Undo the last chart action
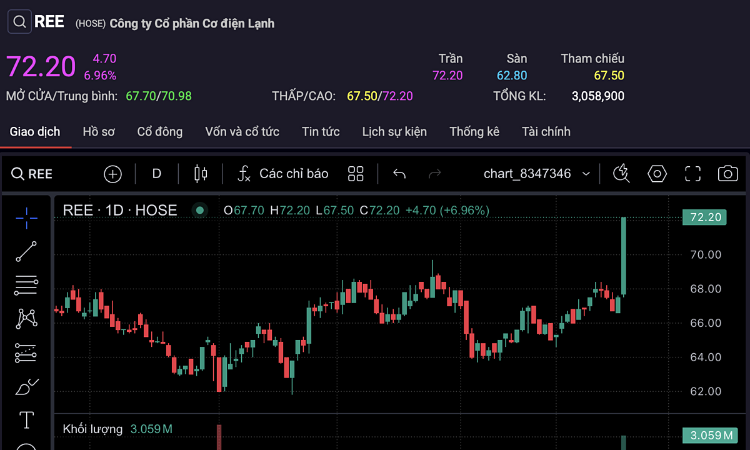 pyautogui.click(x=400, y=174)
